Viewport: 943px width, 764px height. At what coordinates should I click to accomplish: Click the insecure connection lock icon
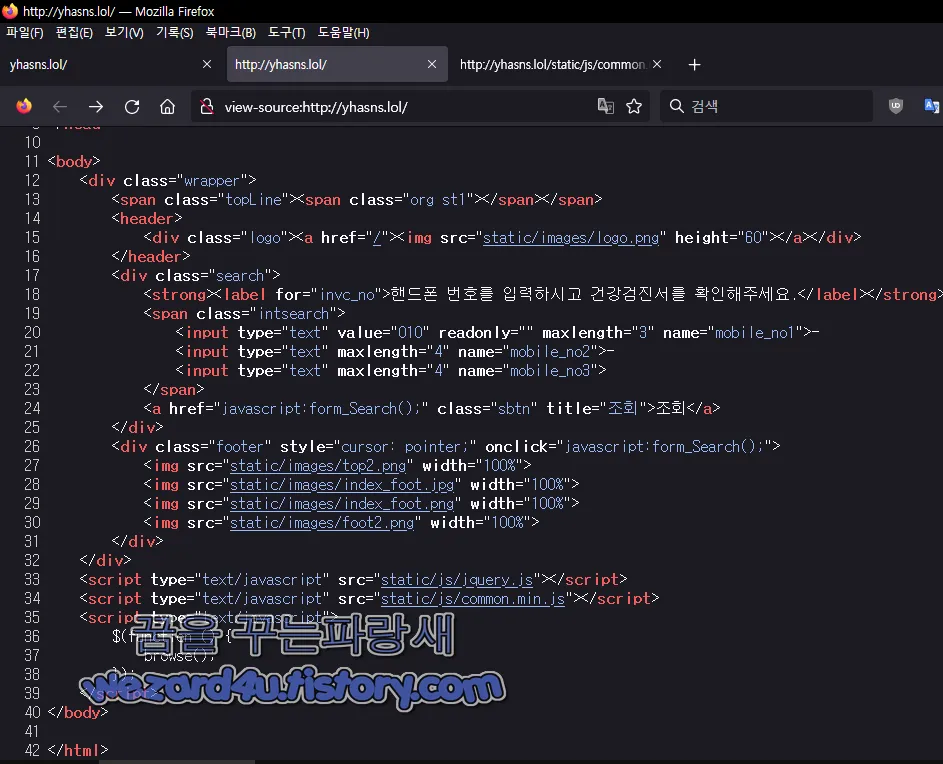pyautogui.click(x=207, y=106)
